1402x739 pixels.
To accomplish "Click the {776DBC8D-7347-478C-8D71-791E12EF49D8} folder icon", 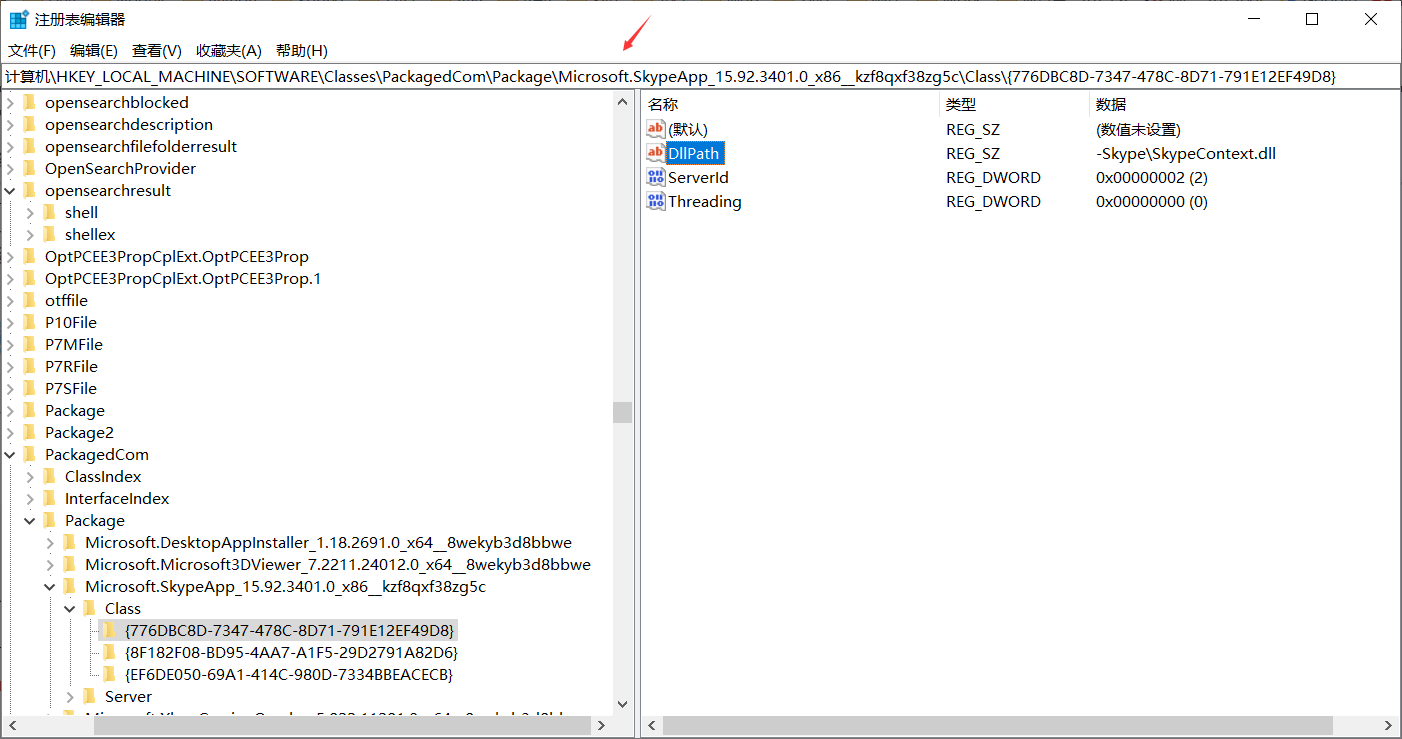I will coord(109,630).
